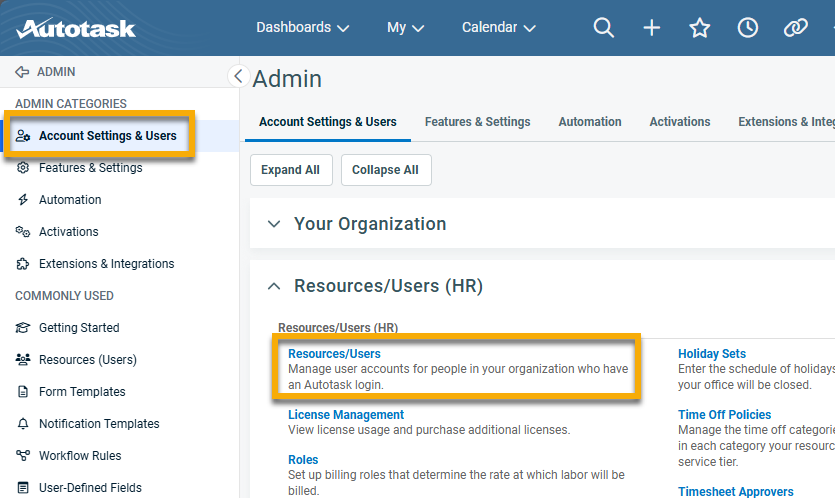The width and height of the screenshot is (835, 498).
Task: Select Automation in sidebar
Action: tap(70, 200)
